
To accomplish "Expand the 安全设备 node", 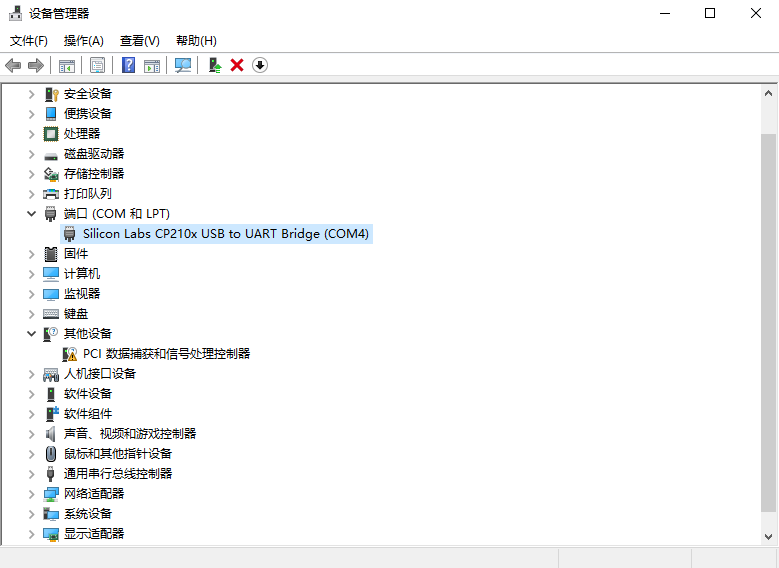I will pyautogui.click(x=31, y=94).
